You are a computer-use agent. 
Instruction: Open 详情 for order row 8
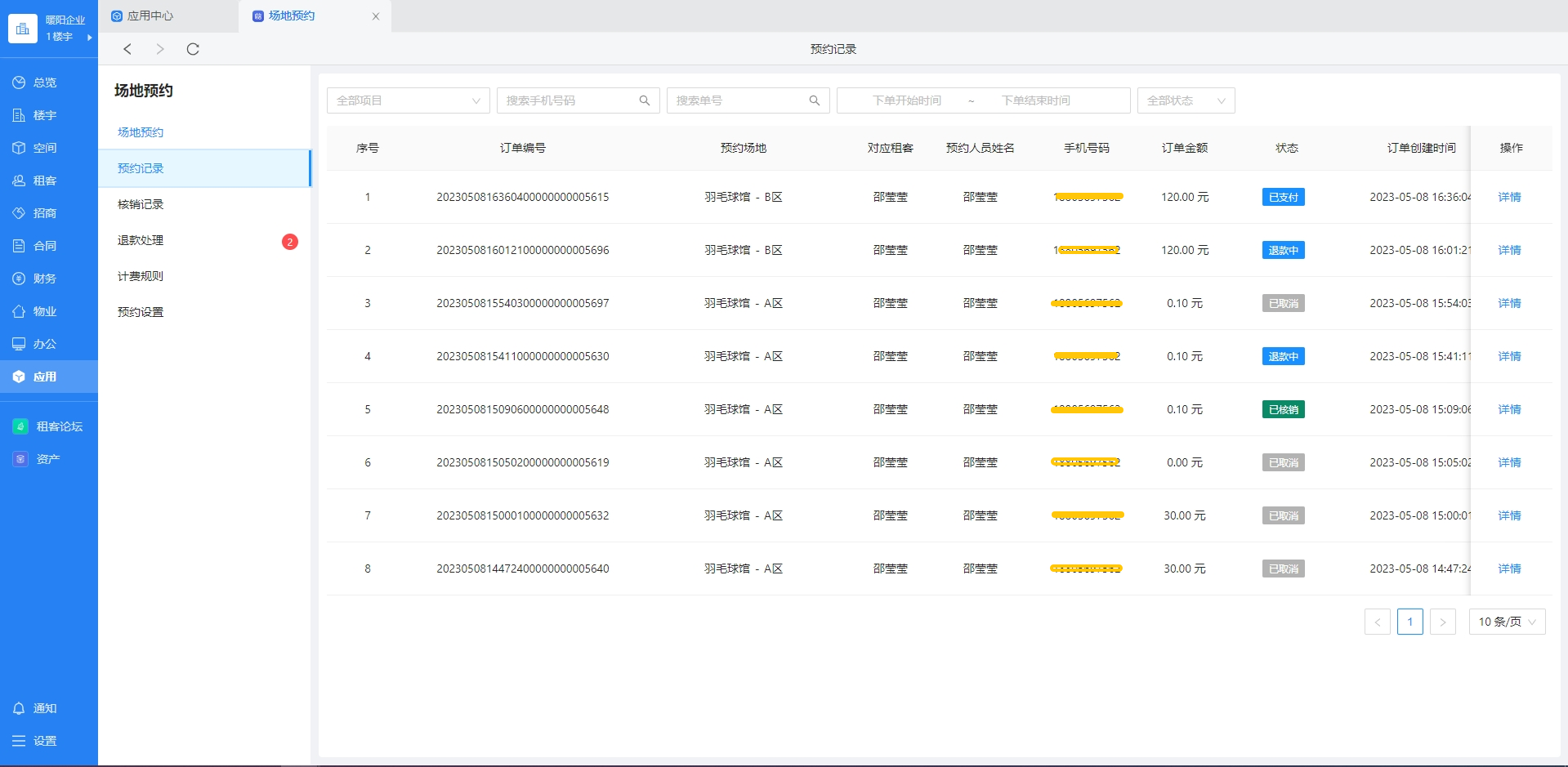tap(1509, 569)
